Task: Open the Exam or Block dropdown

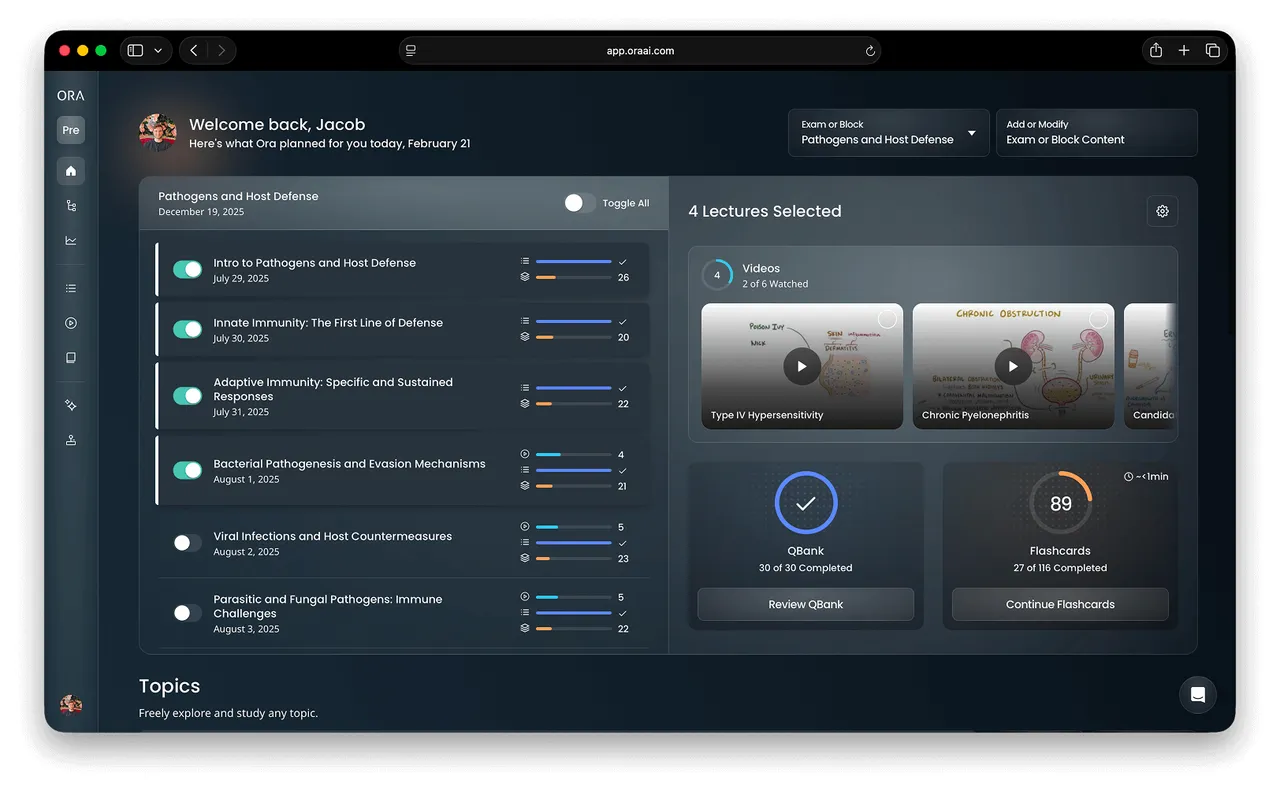Action: pos(888,132)
